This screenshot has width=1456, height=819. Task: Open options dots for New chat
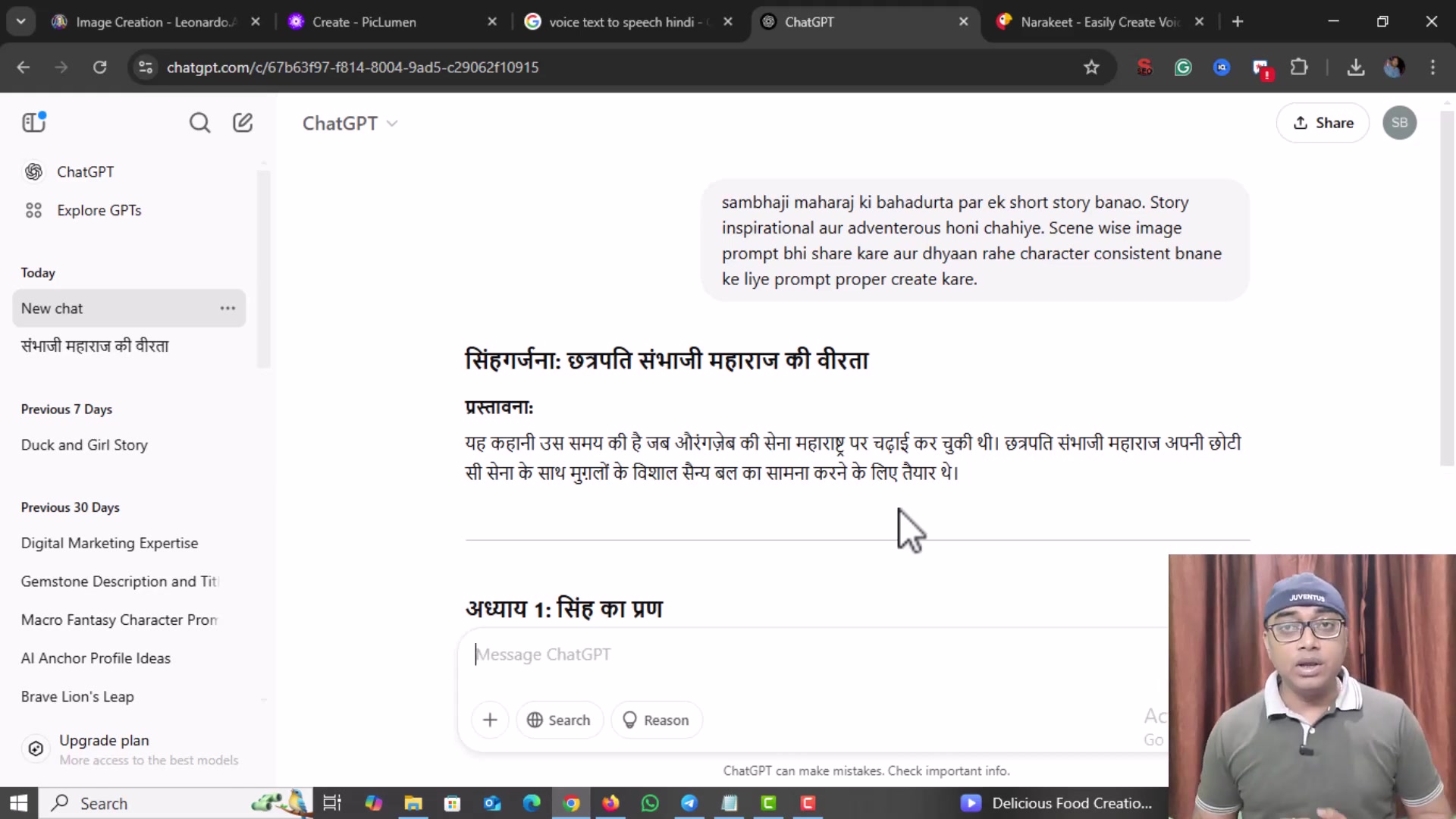pos(227,309)
